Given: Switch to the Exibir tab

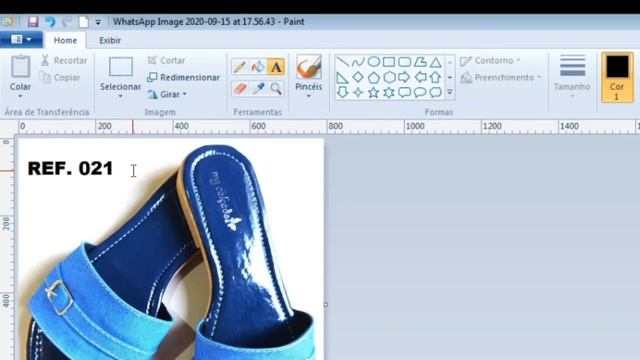Looking at the screenshot, I should click(x=110, y=40).
